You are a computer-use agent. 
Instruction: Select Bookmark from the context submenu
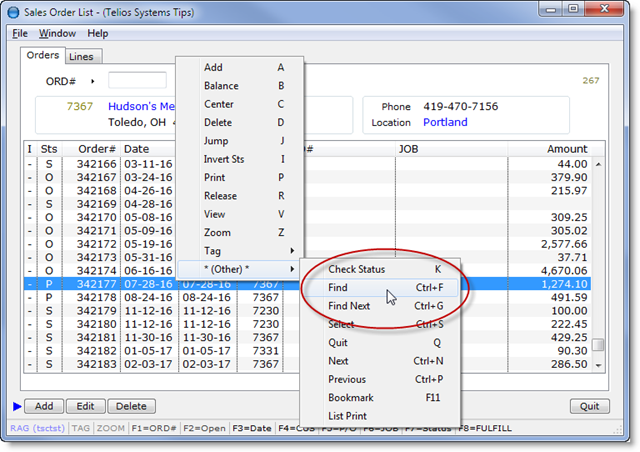pos(352,398)
